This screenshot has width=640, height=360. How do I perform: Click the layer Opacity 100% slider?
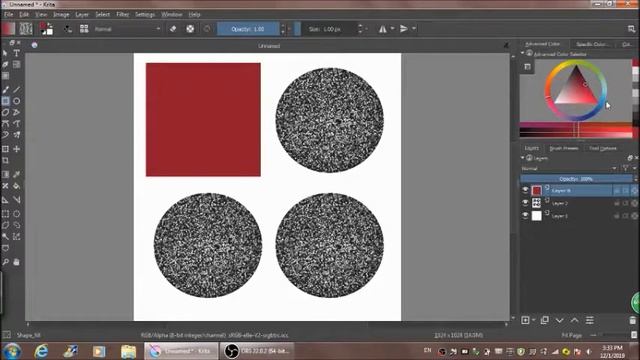576,179
